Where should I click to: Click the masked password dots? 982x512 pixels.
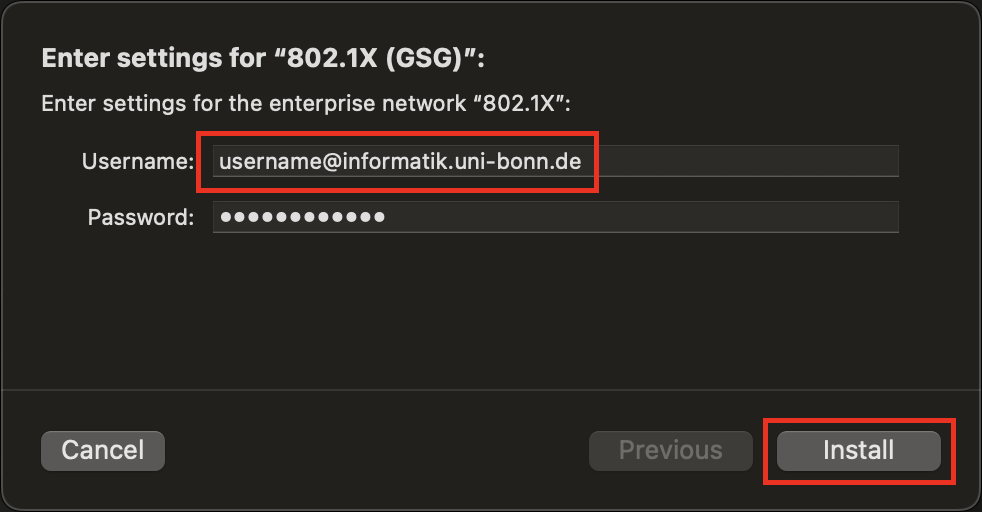303,217
